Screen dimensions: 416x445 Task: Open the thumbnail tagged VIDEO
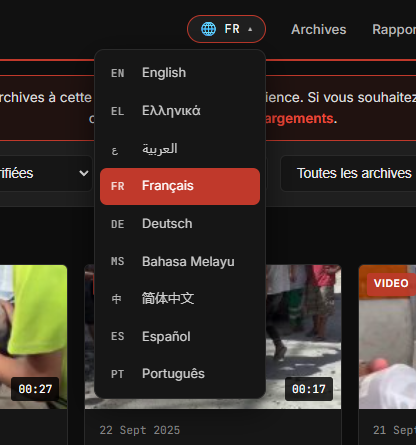(387, 337)
